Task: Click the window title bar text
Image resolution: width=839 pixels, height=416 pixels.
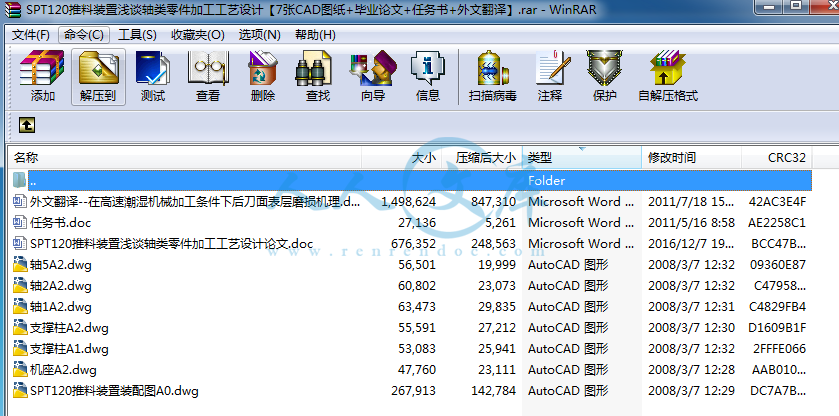Action: click(x=311, y=9)
